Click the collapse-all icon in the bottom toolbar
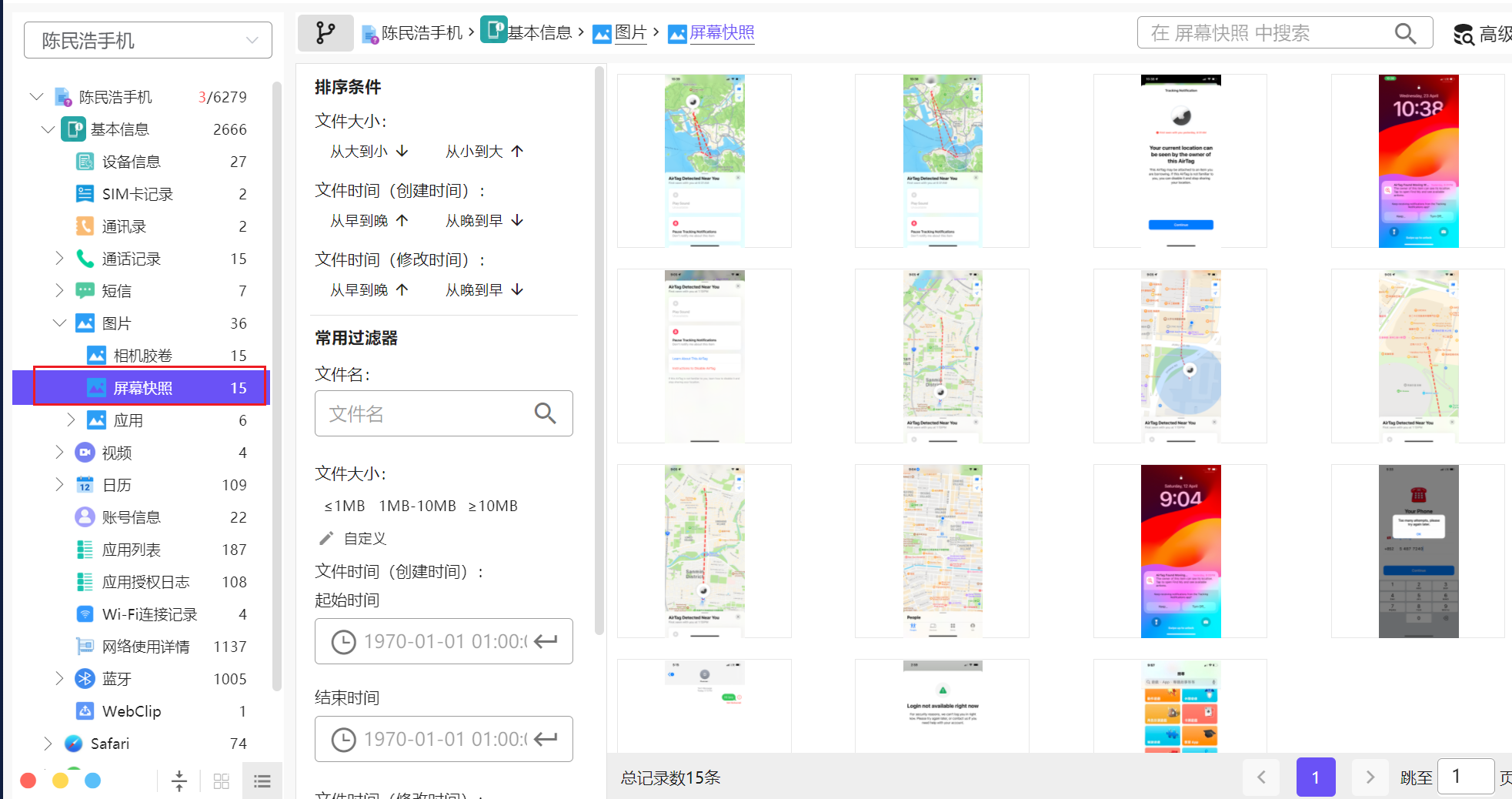This screenshot has width=1512, height=799. coord(179,781)
